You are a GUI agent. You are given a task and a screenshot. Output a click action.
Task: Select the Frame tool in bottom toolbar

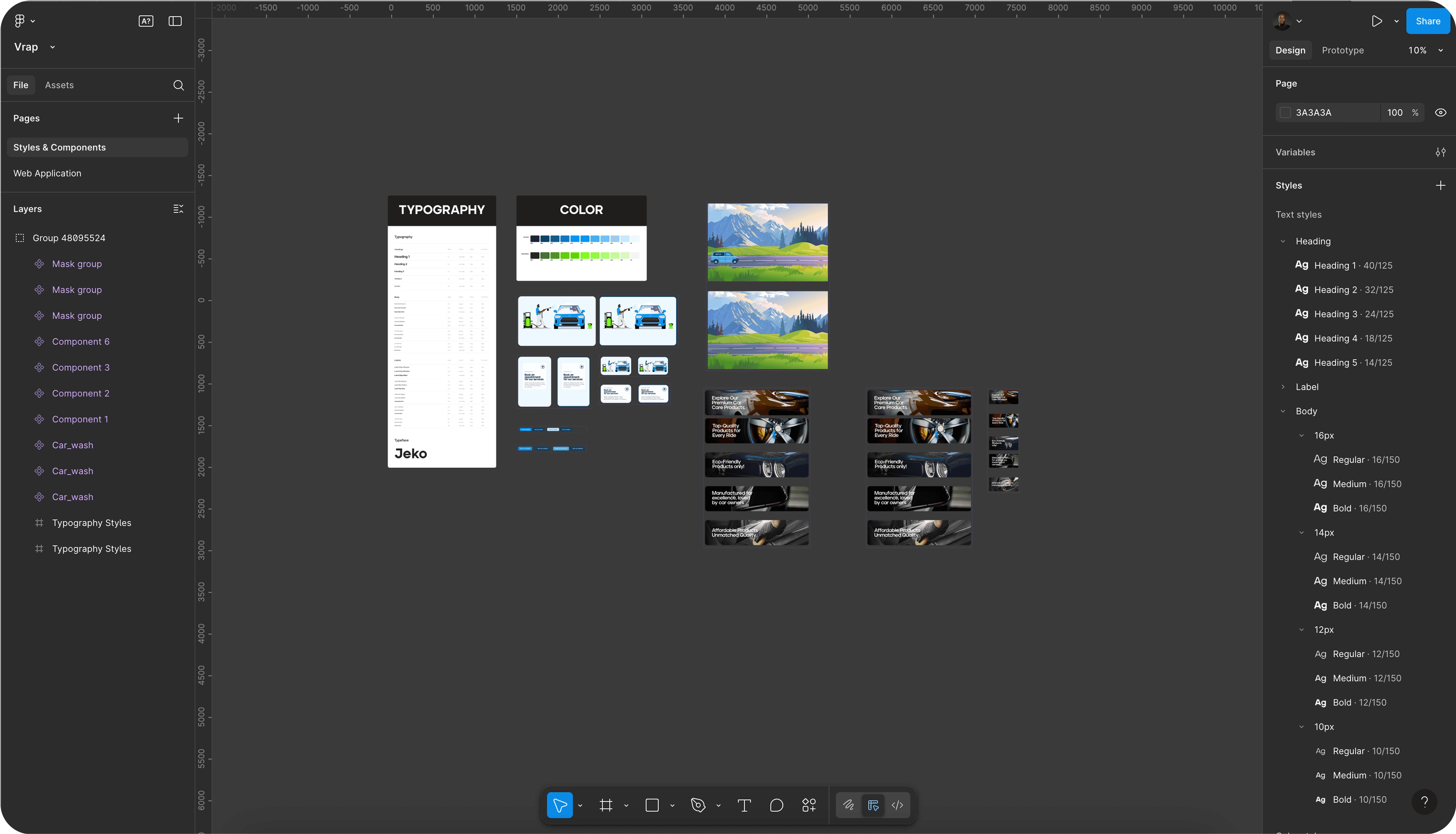(606, 805)
